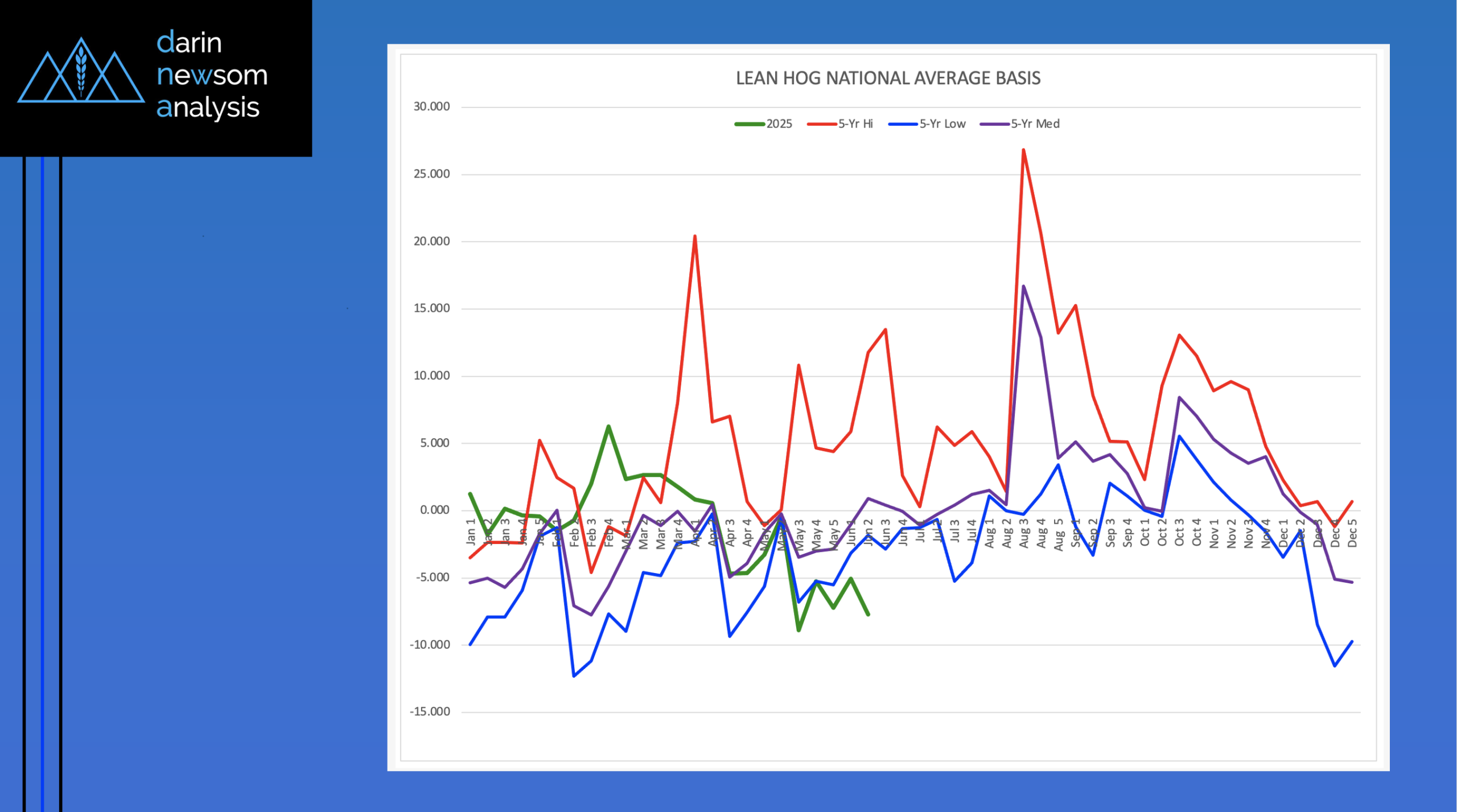1457x812 pixels.
Task: Click the 30.000 y-axis label
Action: coord(431,106)
